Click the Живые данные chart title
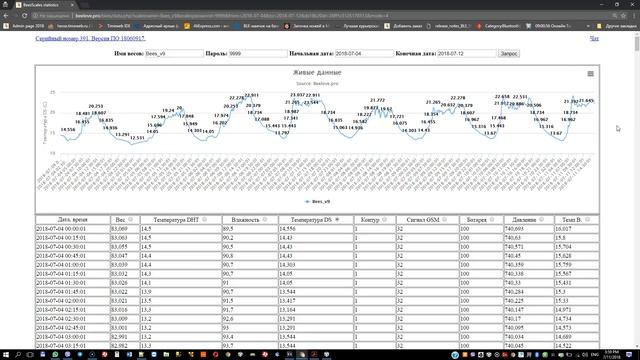 pyautogui.click(x=317, y=73)
